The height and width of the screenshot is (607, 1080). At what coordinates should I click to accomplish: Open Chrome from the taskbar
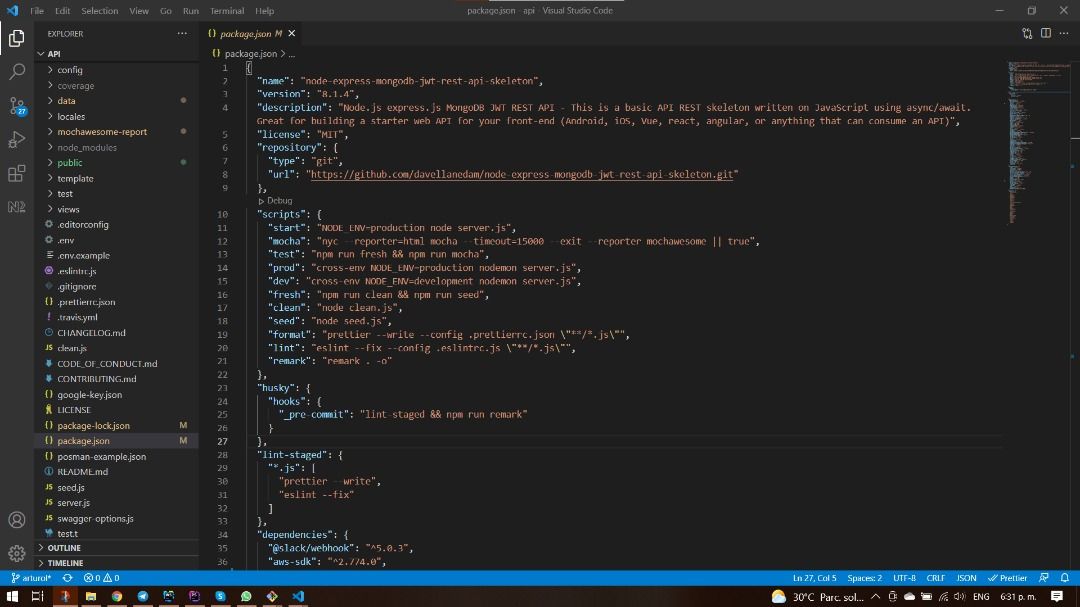(117, 597)
